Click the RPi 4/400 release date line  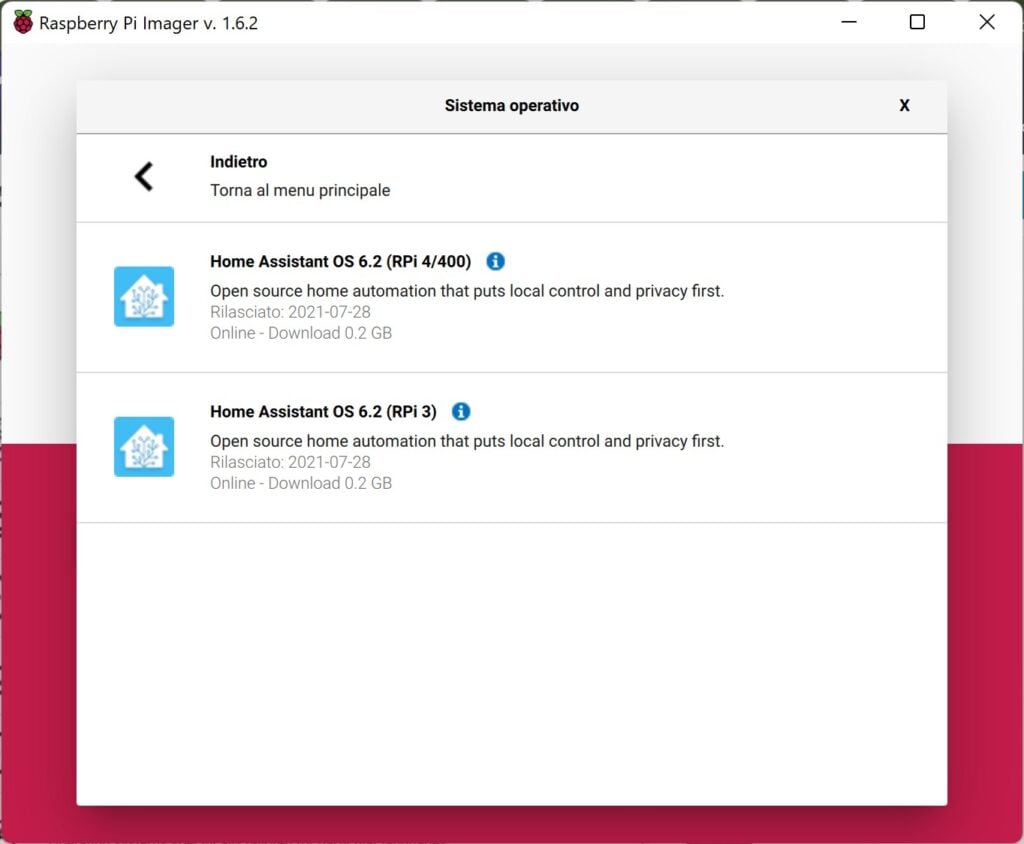coord(290,312)
